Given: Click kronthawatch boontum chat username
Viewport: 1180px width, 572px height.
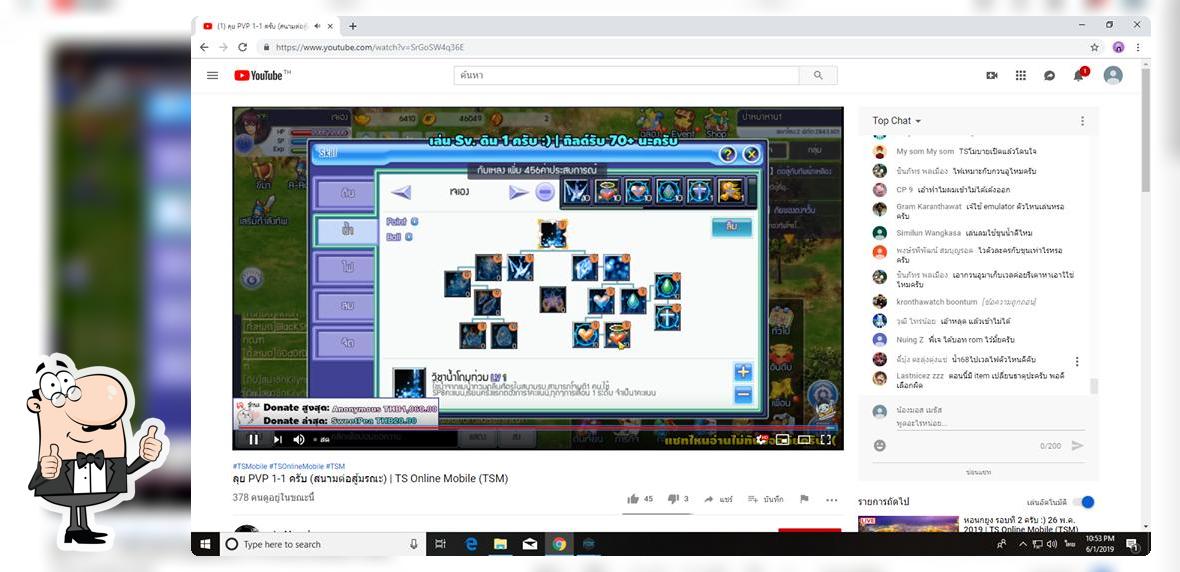Looking at the screenshot, I should (935, 302).
